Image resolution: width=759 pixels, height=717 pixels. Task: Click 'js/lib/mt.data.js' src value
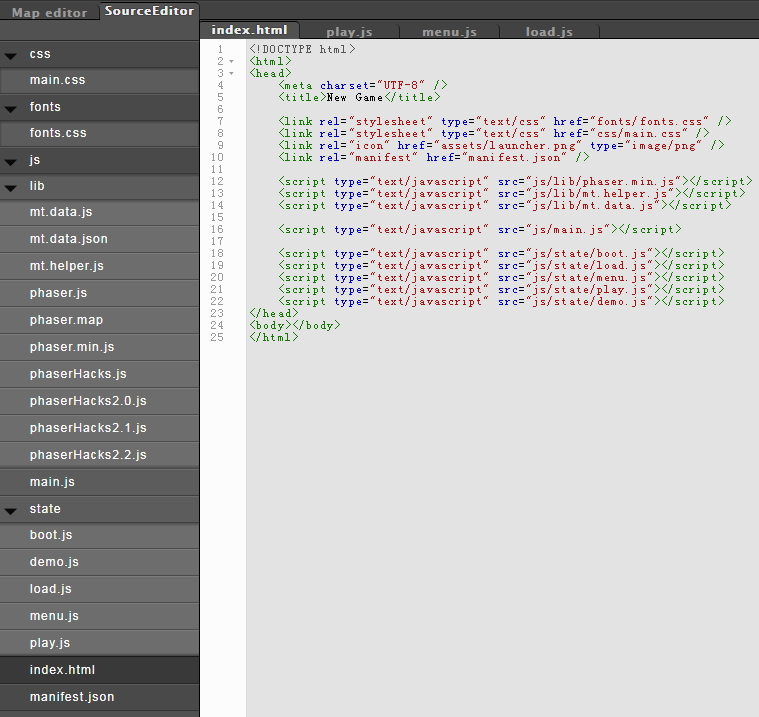pos(593,206)
